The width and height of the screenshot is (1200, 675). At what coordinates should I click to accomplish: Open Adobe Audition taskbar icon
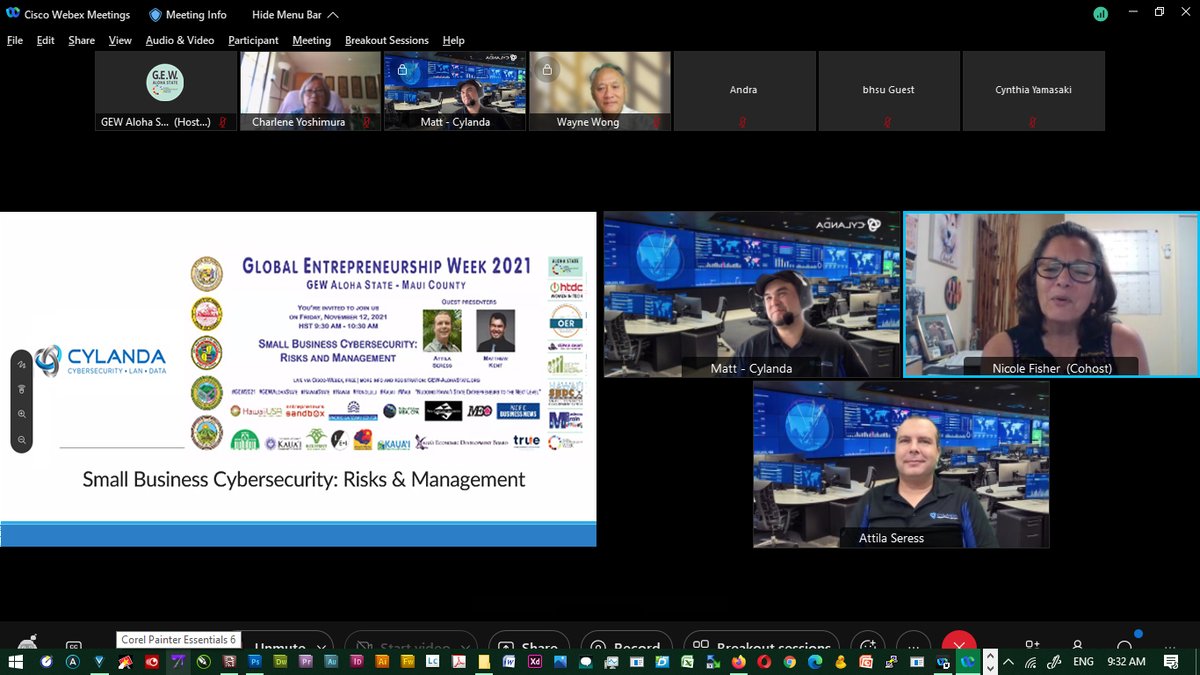click(x=332, y=662)
